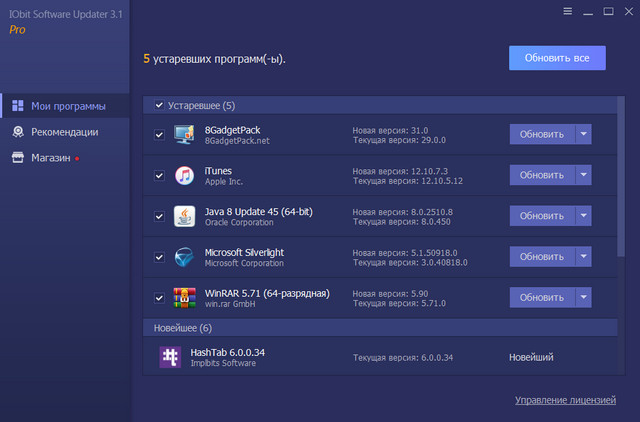The width and height of the screenshot is (640, 422).
Task: Toggle the iTunes checkbox
Action: point(159,175)
